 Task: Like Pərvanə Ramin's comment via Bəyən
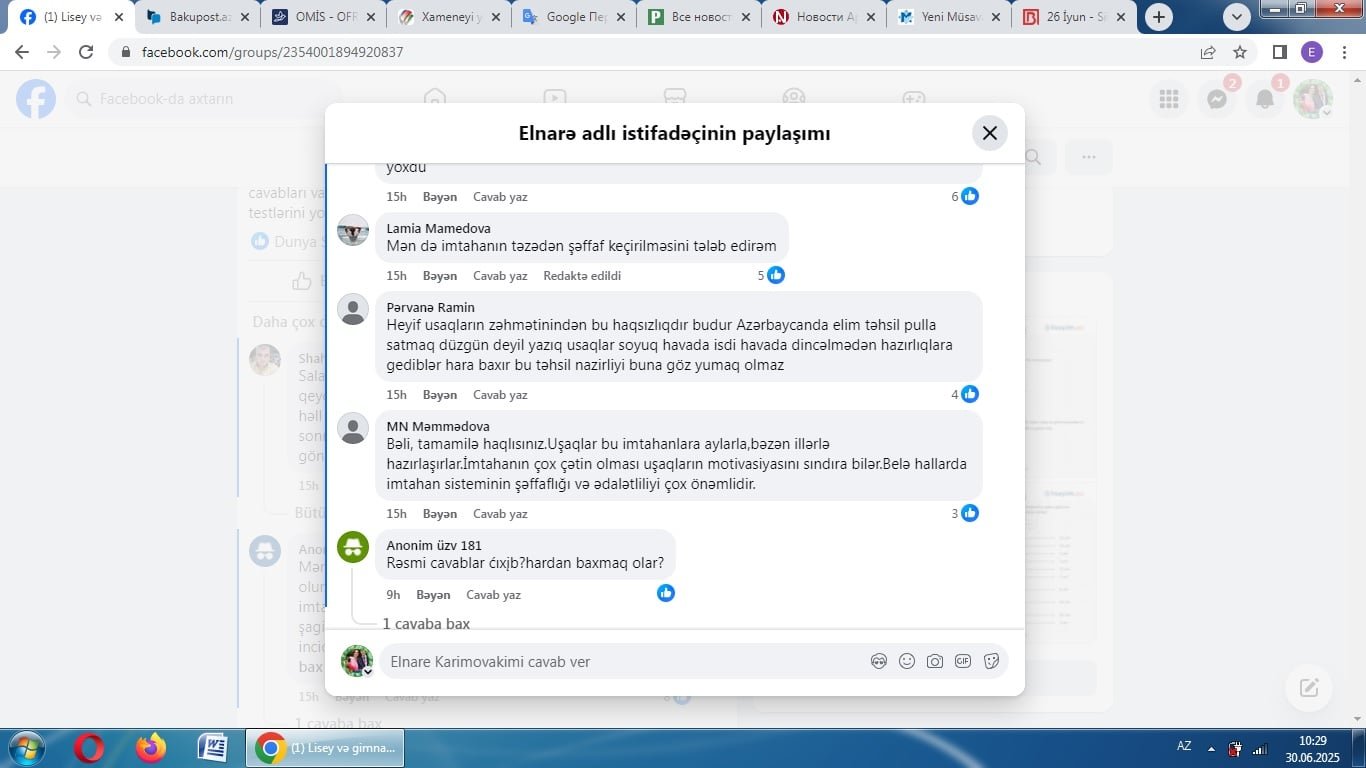[440, 394]
